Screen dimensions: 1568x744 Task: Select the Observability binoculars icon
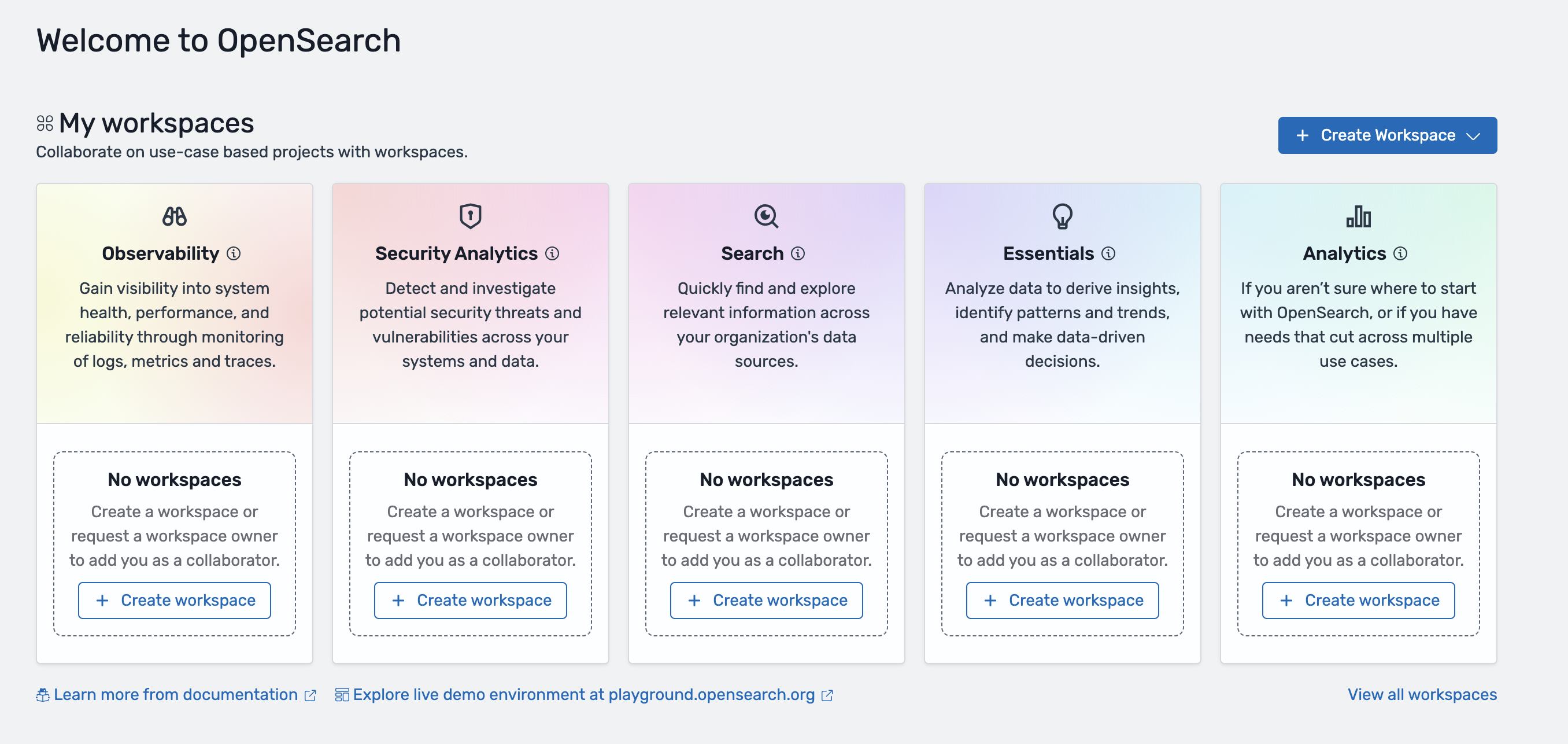174,216
